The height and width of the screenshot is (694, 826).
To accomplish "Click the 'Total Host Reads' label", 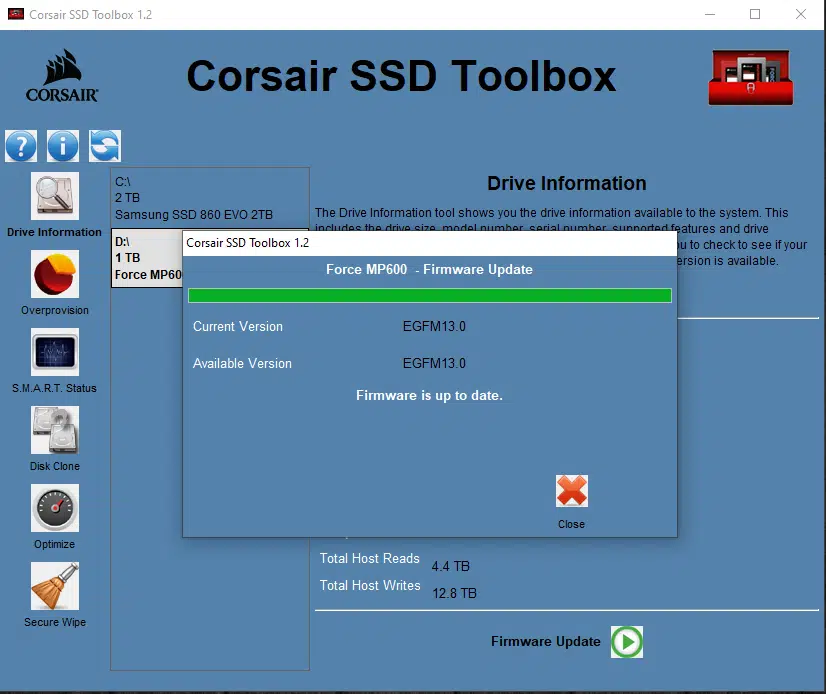I will click(370, 559).
